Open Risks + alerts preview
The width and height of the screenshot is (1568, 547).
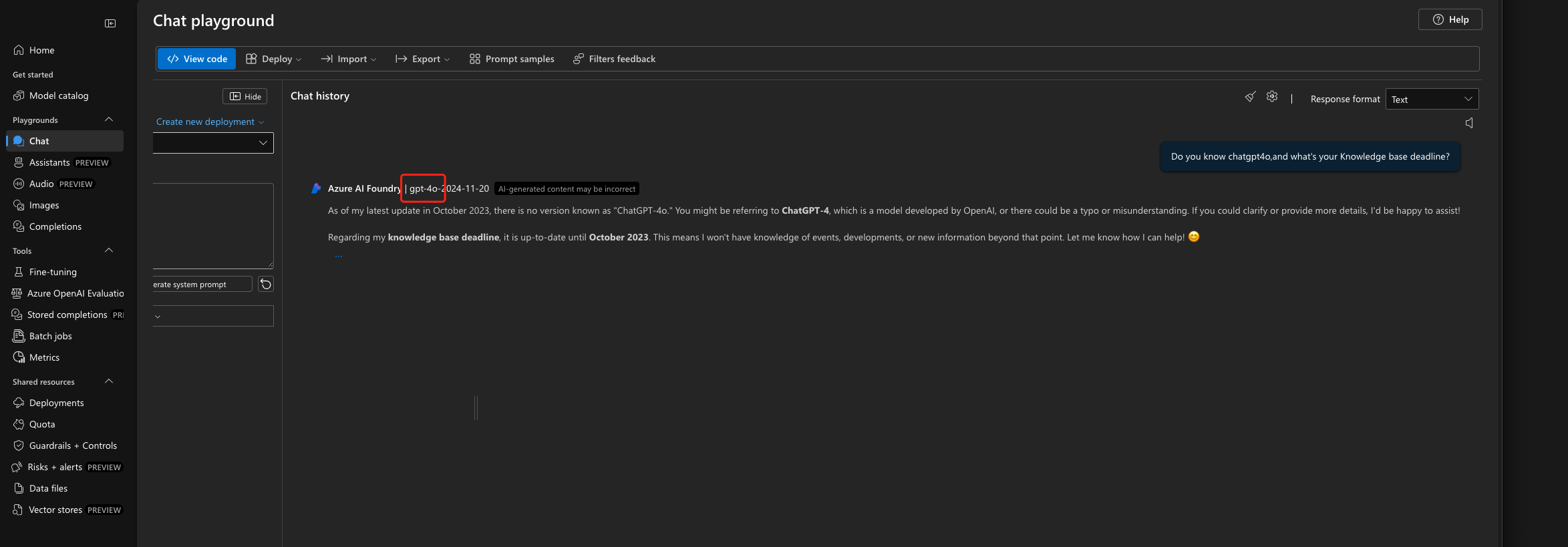tap(67, 467)
